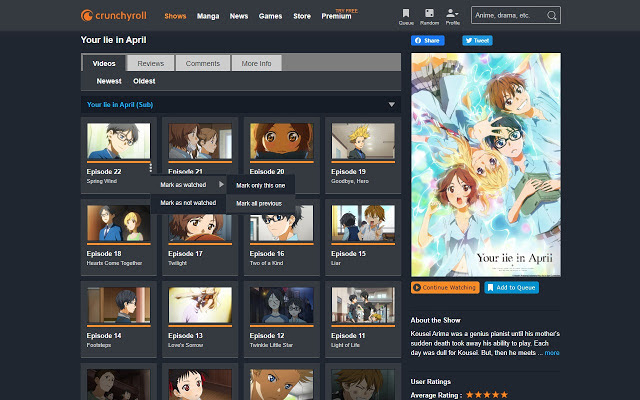Click the Twinkle Little Star subtitle
The height and width of the screenshot is (400, 640).
tap(271, 345)
